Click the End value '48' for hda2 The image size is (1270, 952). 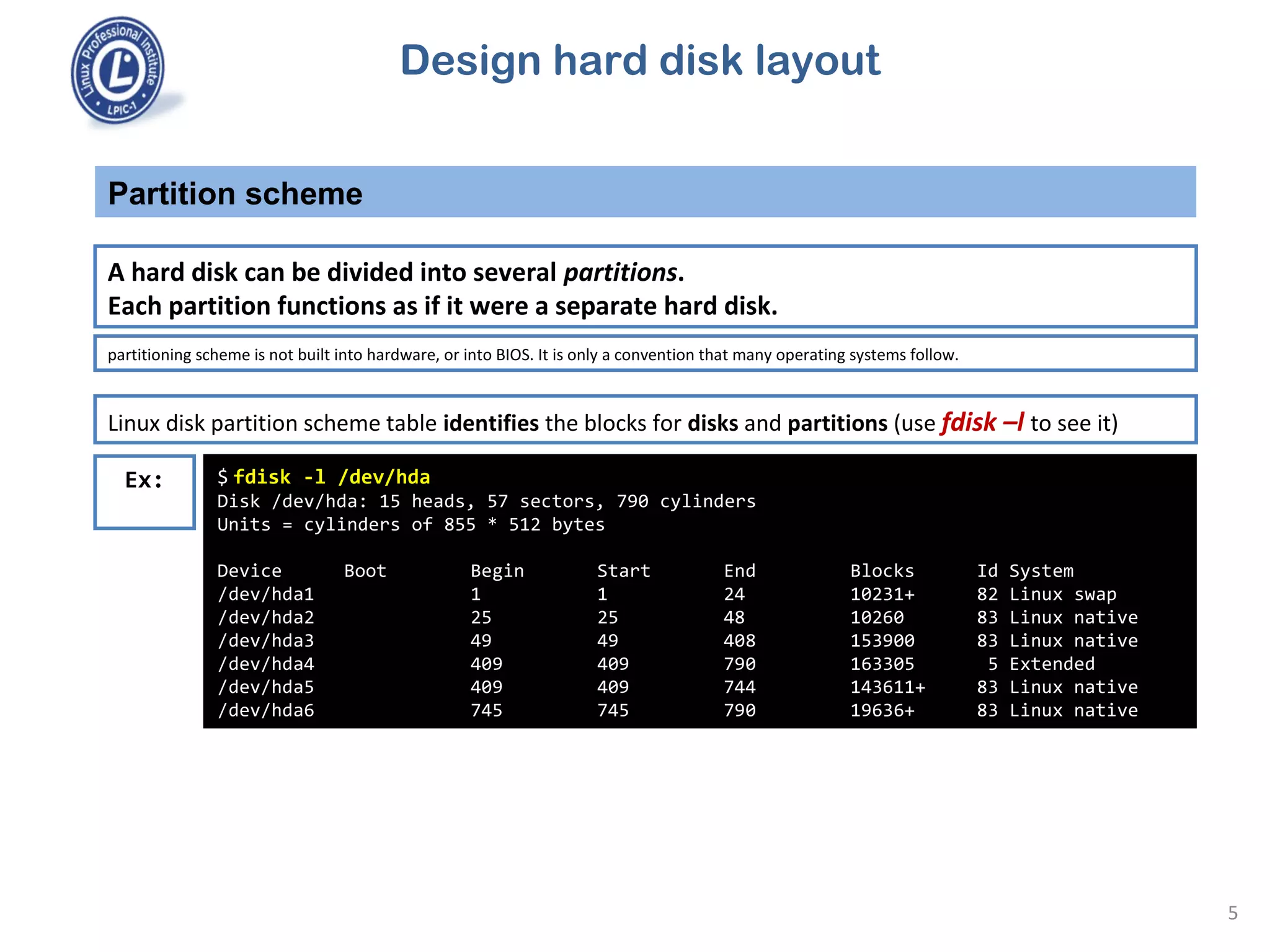pos(734,617)
